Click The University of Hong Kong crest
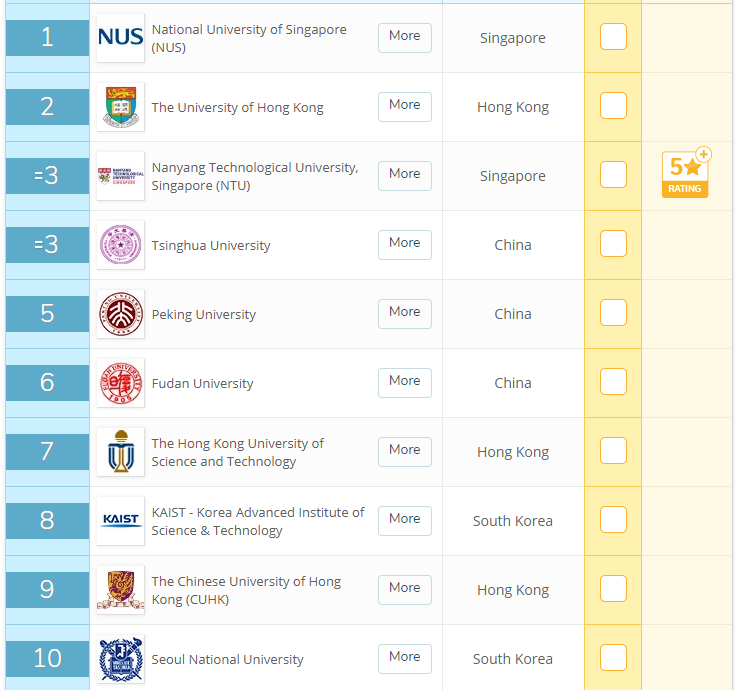 click(120, 107)
